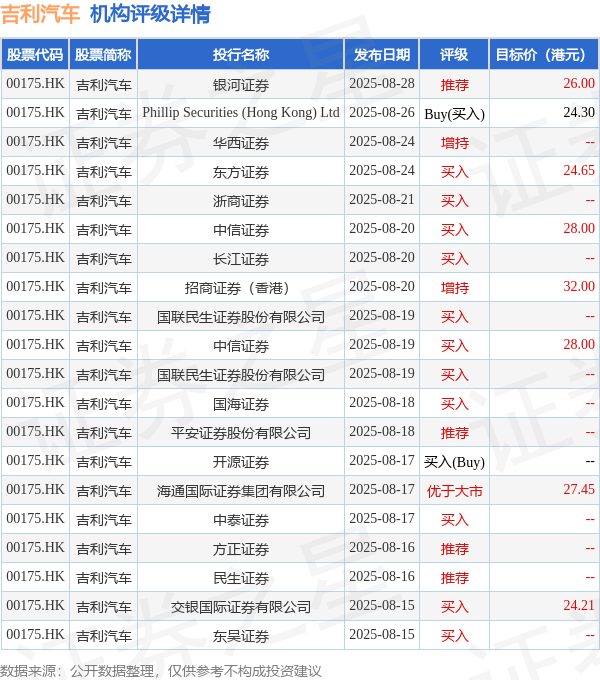Click the target price 32.00
Image resolution: width=600 pixels, height=680 pixels.
pos(579,286)
